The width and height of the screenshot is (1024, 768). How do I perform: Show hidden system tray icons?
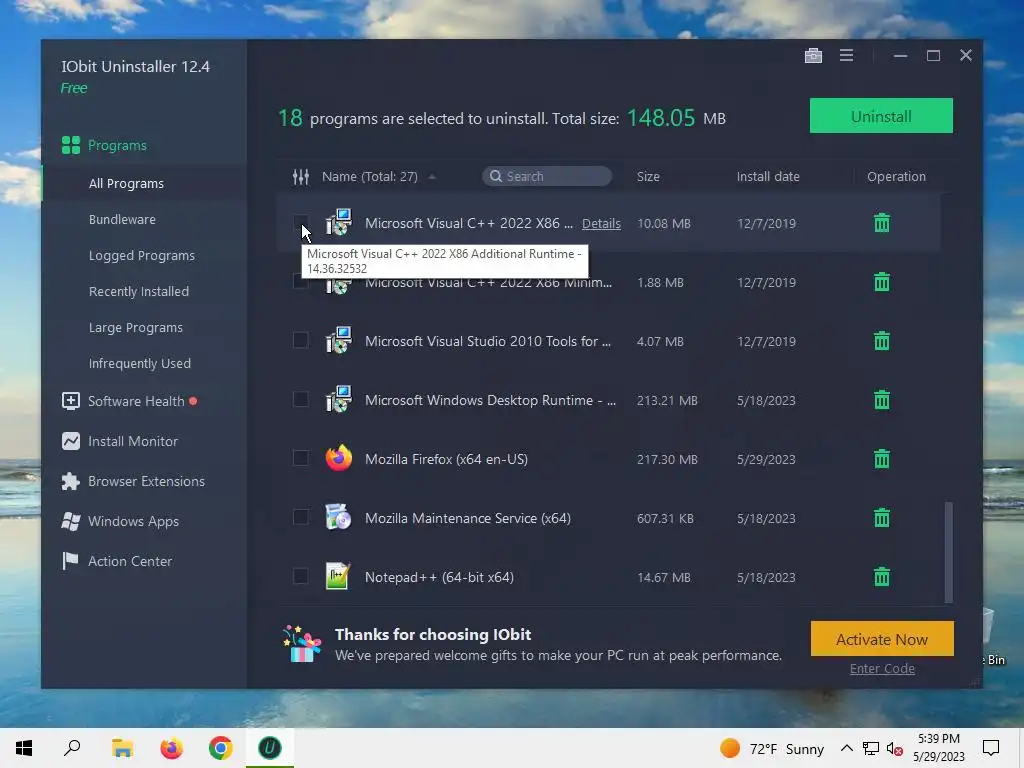point(846,748)
